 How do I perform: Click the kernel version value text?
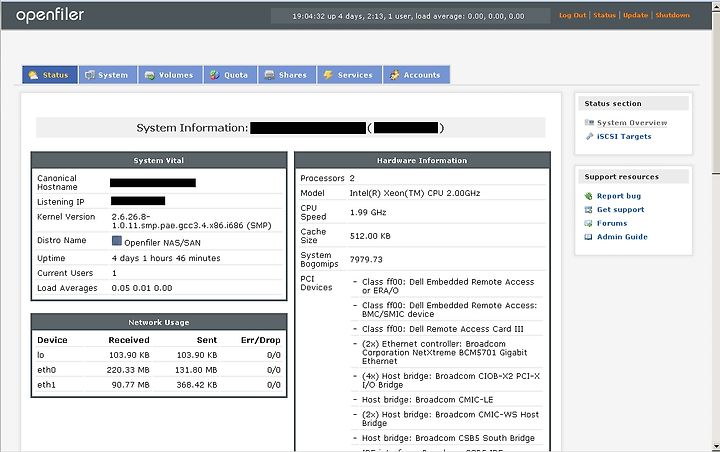click(x=191, y=221)
